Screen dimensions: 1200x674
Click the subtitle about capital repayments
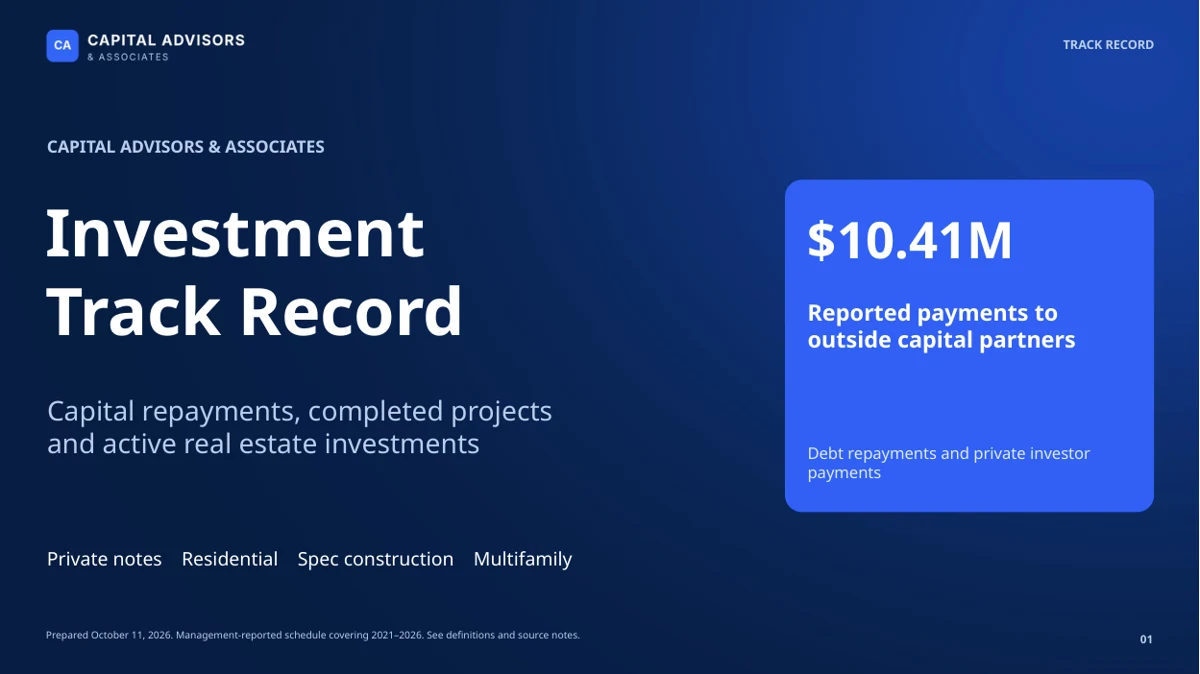[299, 427]
